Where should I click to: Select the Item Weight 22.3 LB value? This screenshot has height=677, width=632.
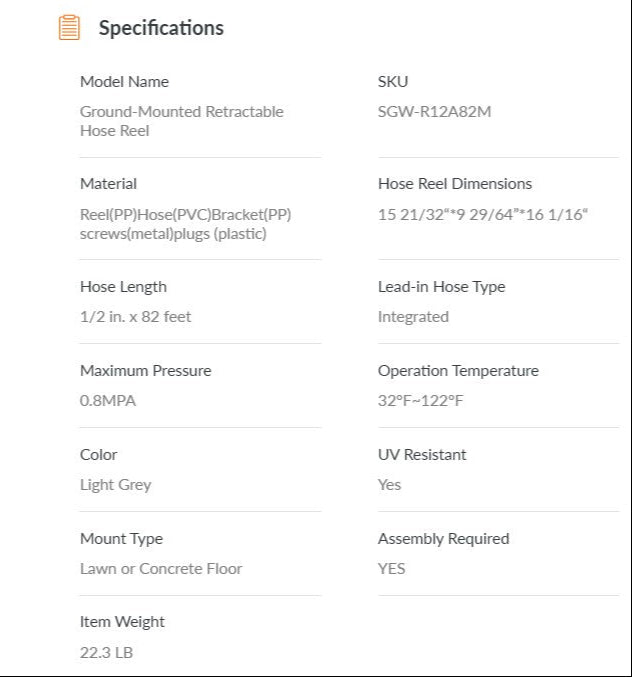106,653
